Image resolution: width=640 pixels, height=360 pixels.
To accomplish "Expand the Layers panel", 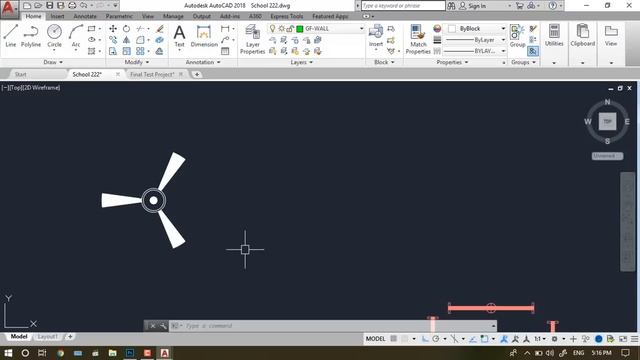I will click(302, 62).
